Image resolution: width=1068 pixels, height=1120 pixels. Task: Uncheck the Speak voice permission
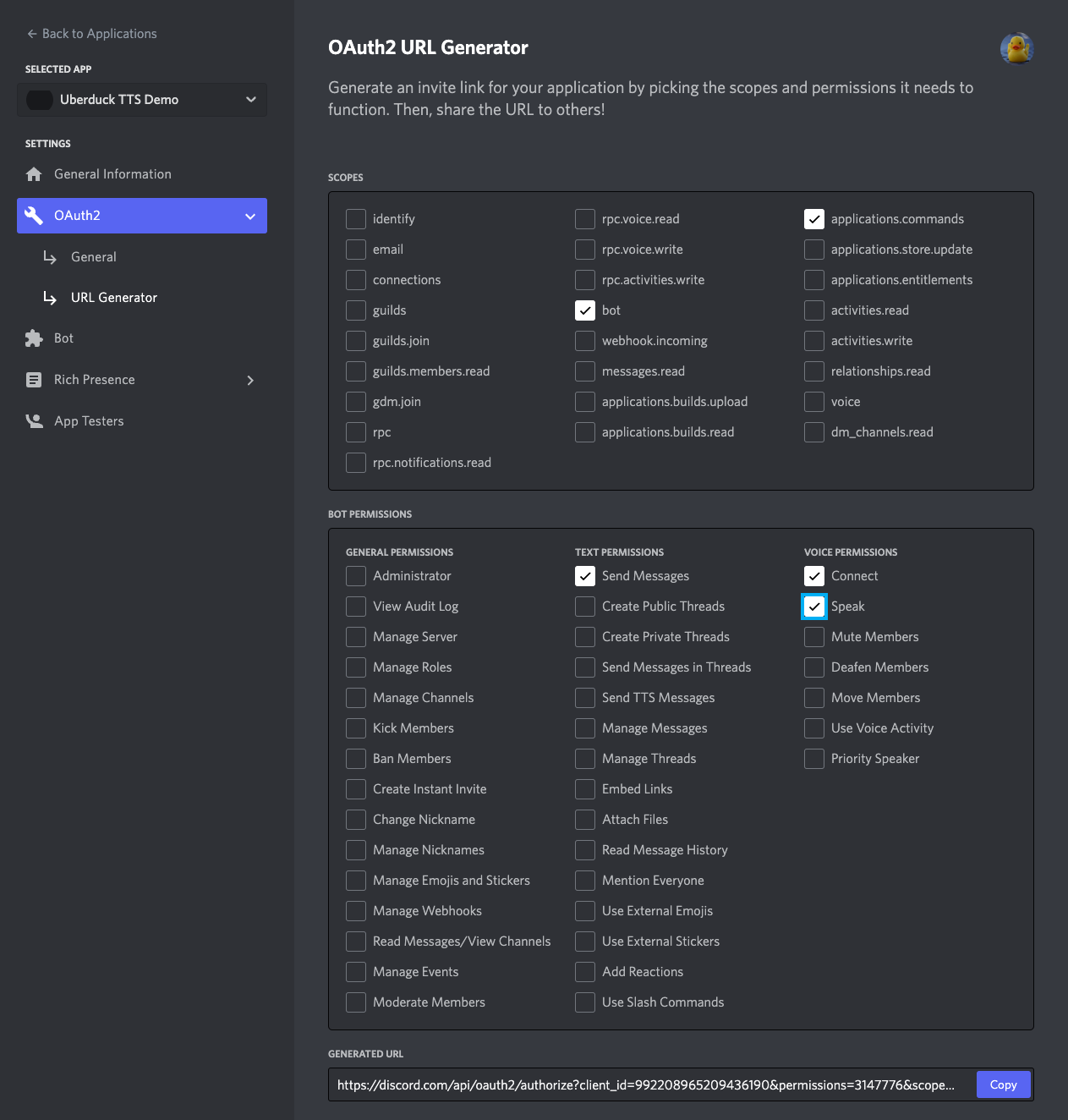[814, 607]
